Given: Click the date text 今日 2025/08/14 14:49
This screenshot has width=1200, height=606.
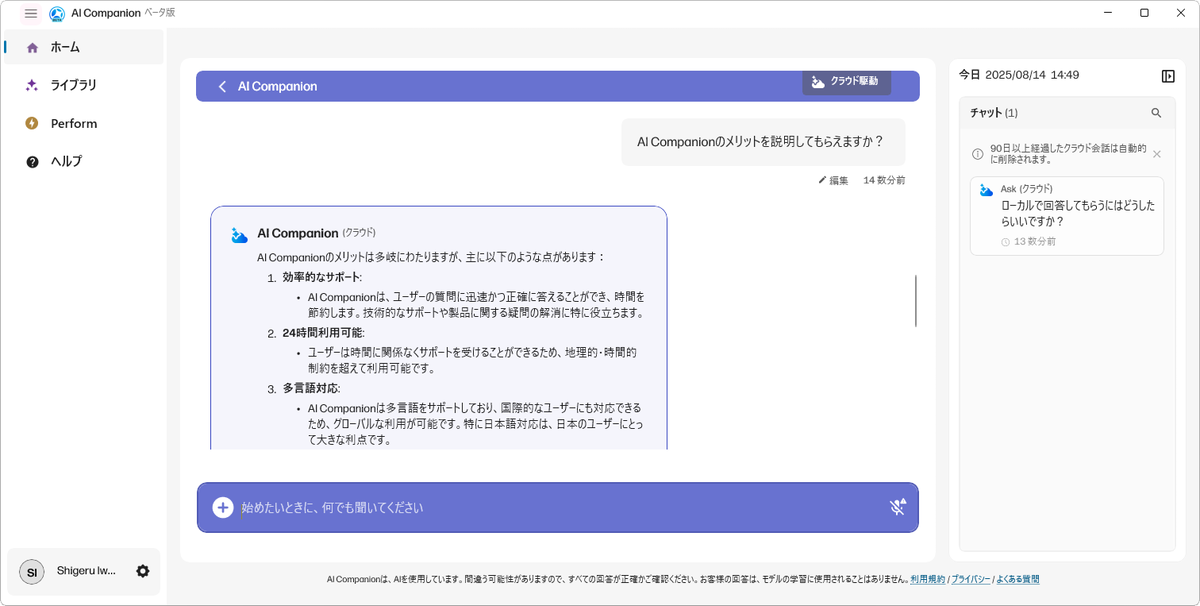Looking at the screenshot, I should [x=1019, y=75].
